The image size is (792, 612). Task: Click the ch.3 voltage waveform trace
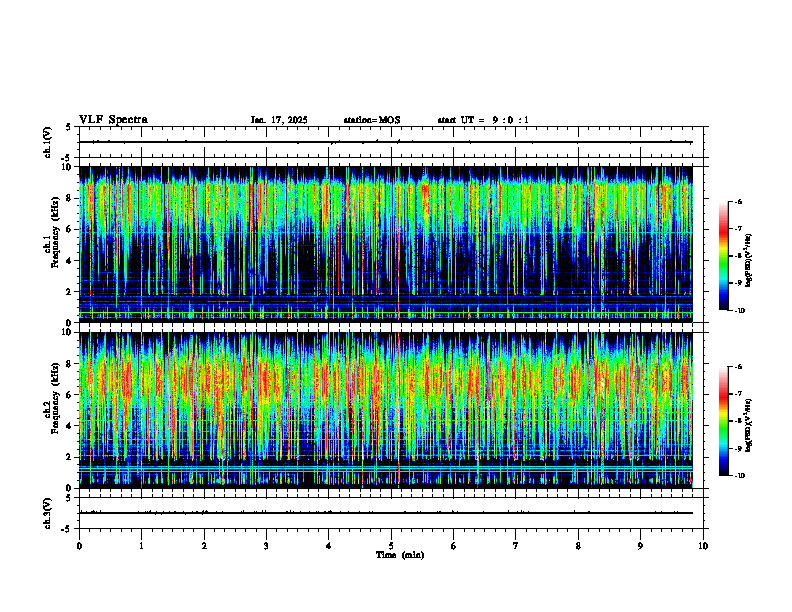385,513
